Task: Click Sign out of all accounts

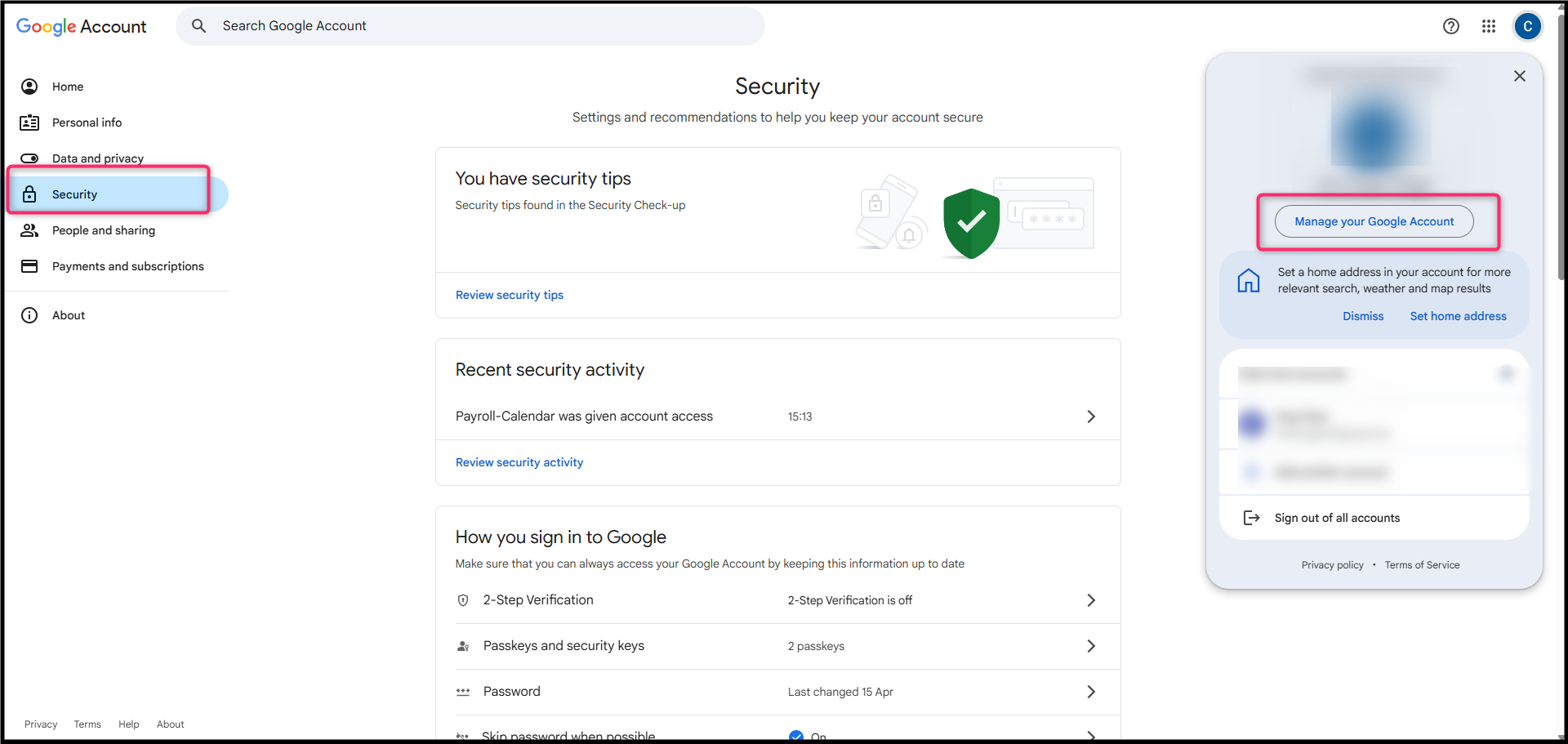Action: click(1374, 518)
